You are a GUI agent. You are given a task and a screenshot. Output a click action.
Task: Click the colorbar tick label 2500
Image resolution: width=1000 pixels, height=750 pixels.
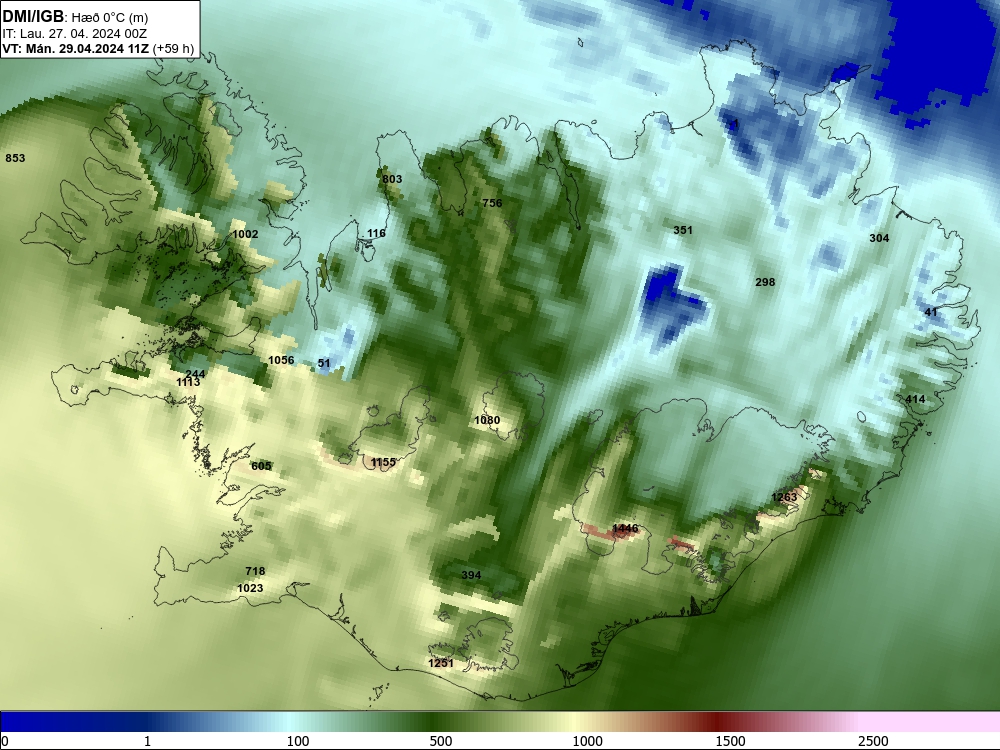coord(873,741)
